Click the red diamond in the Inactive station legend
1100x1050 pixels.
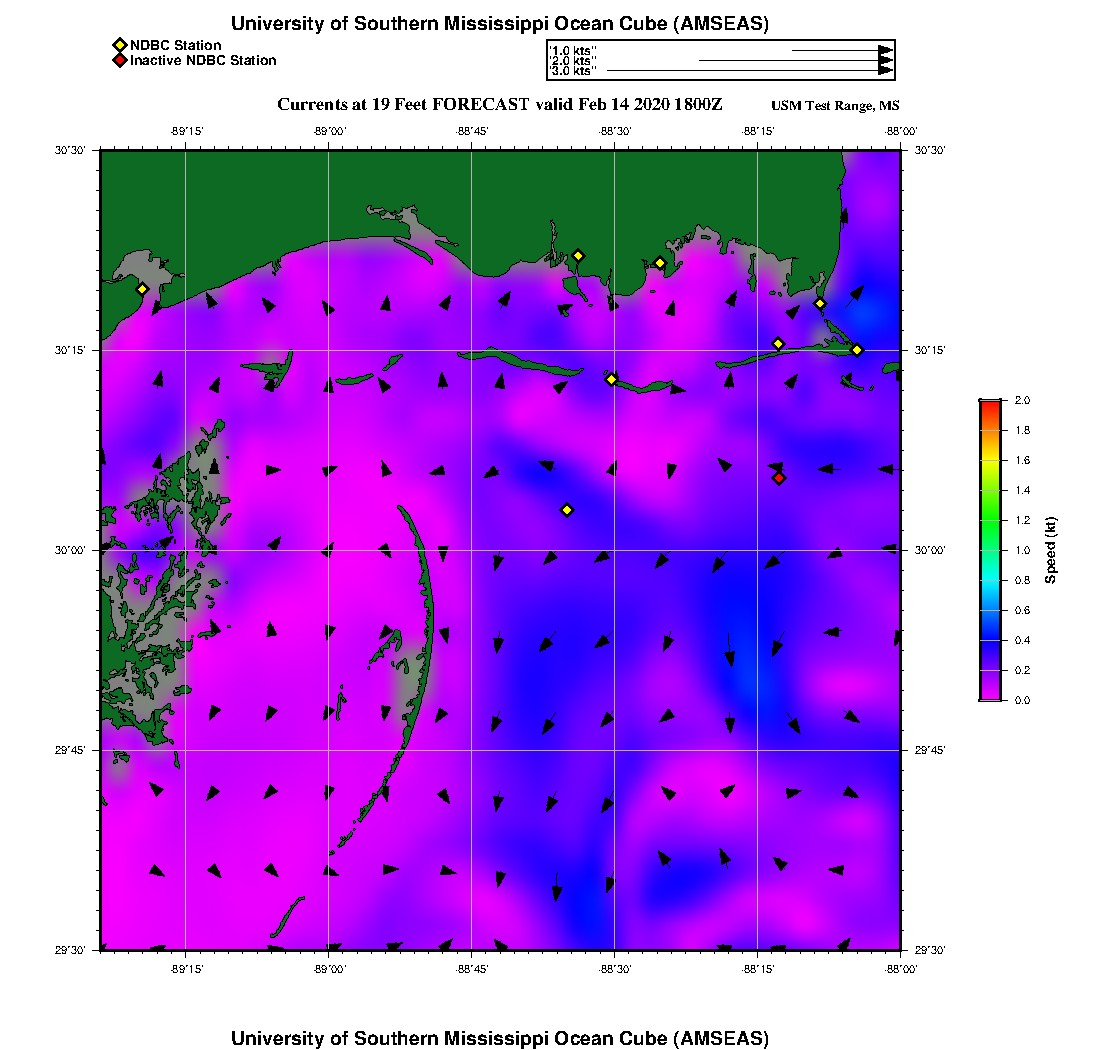[119, 61]
